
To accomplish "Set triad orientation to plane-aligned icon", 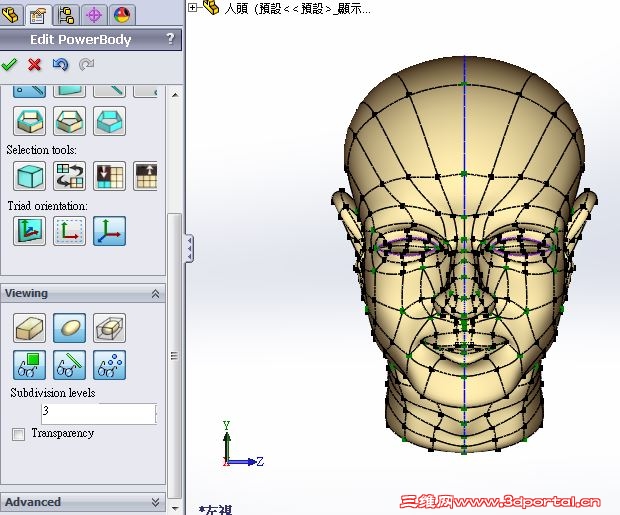I will coord(29,231).
